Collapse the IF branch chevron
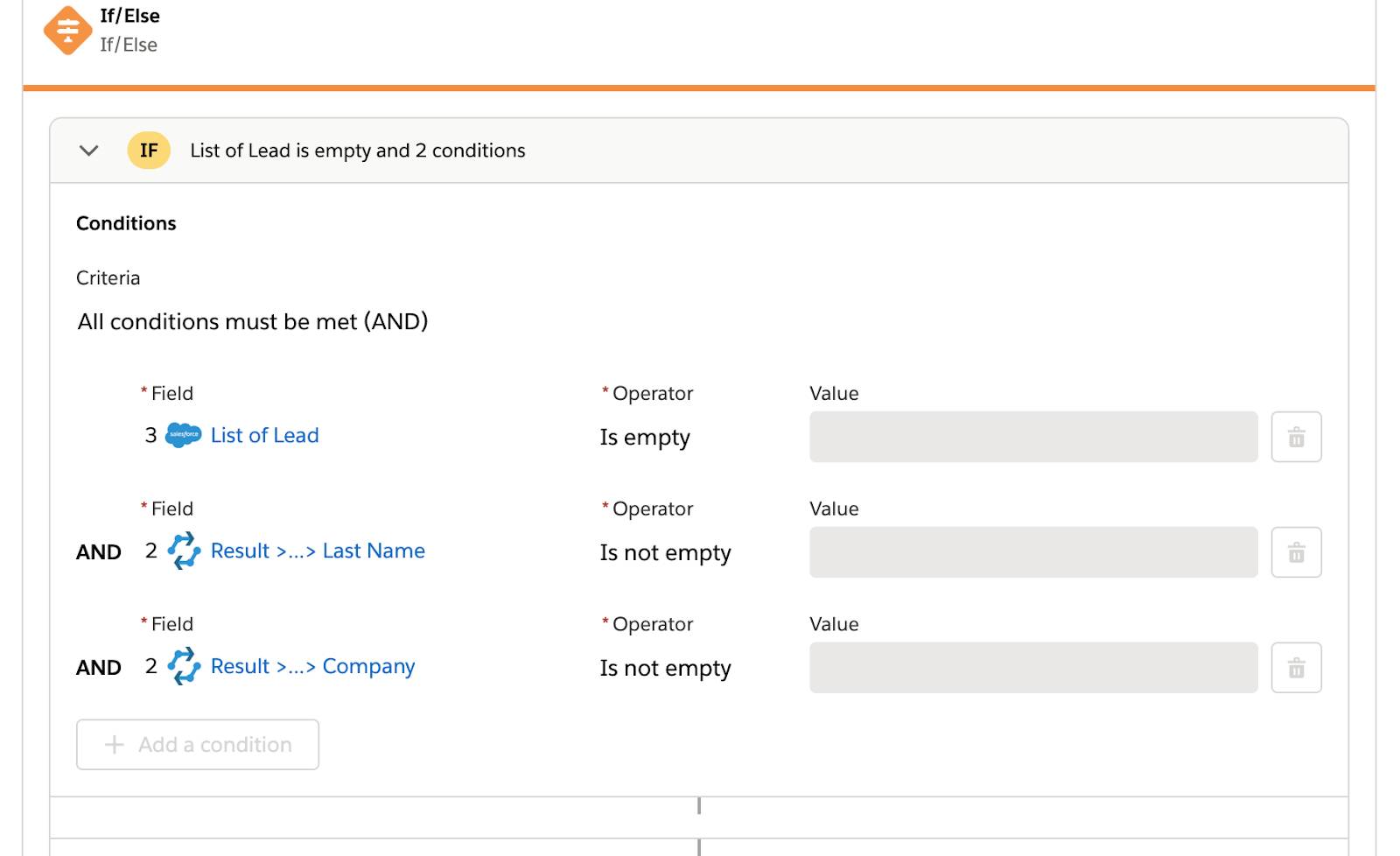Image resolution: width=1400 pixels, height=856 pixels. (88, 151)
